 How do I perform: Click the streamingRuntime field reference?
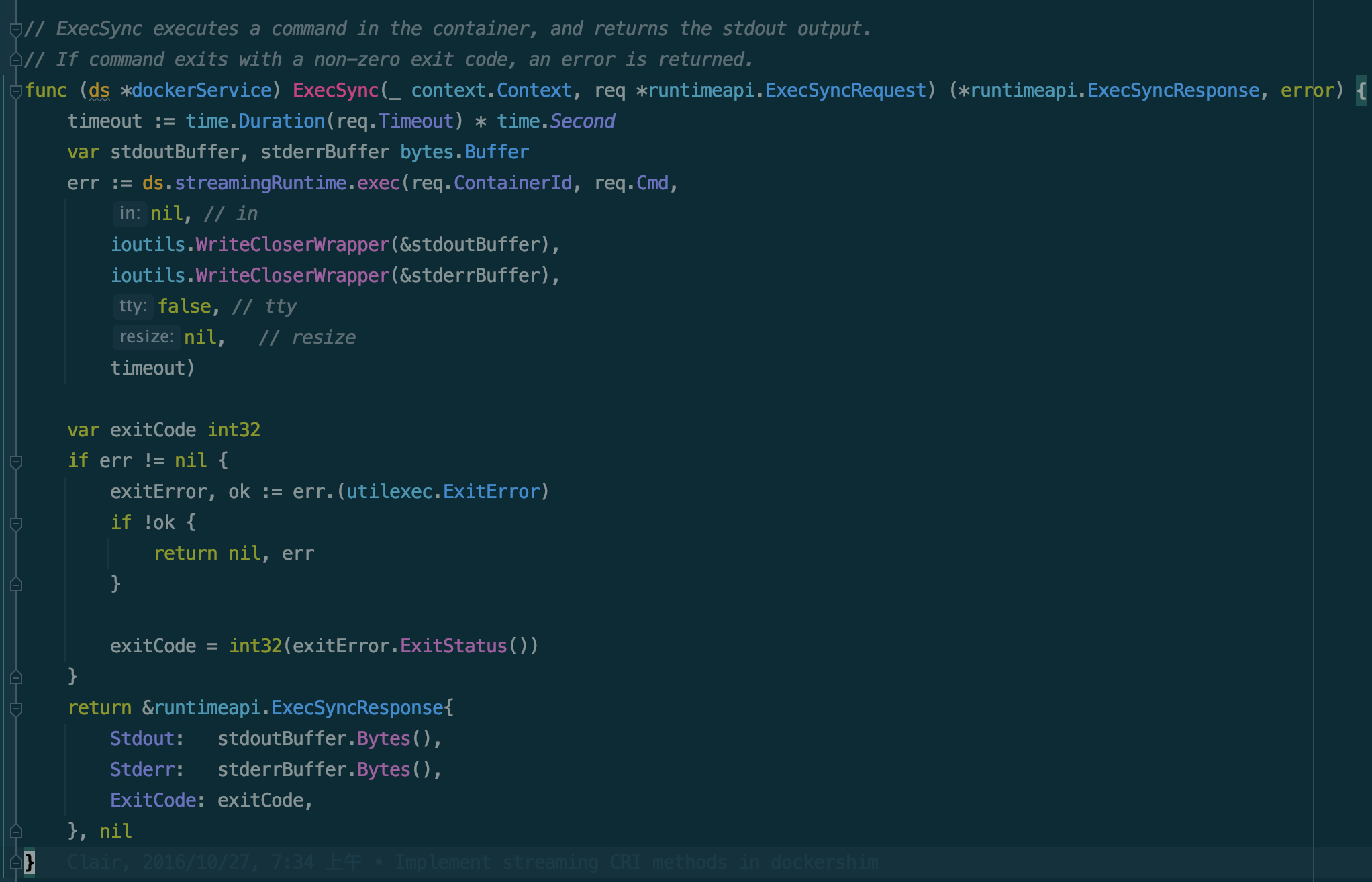(x=260, y=183)
